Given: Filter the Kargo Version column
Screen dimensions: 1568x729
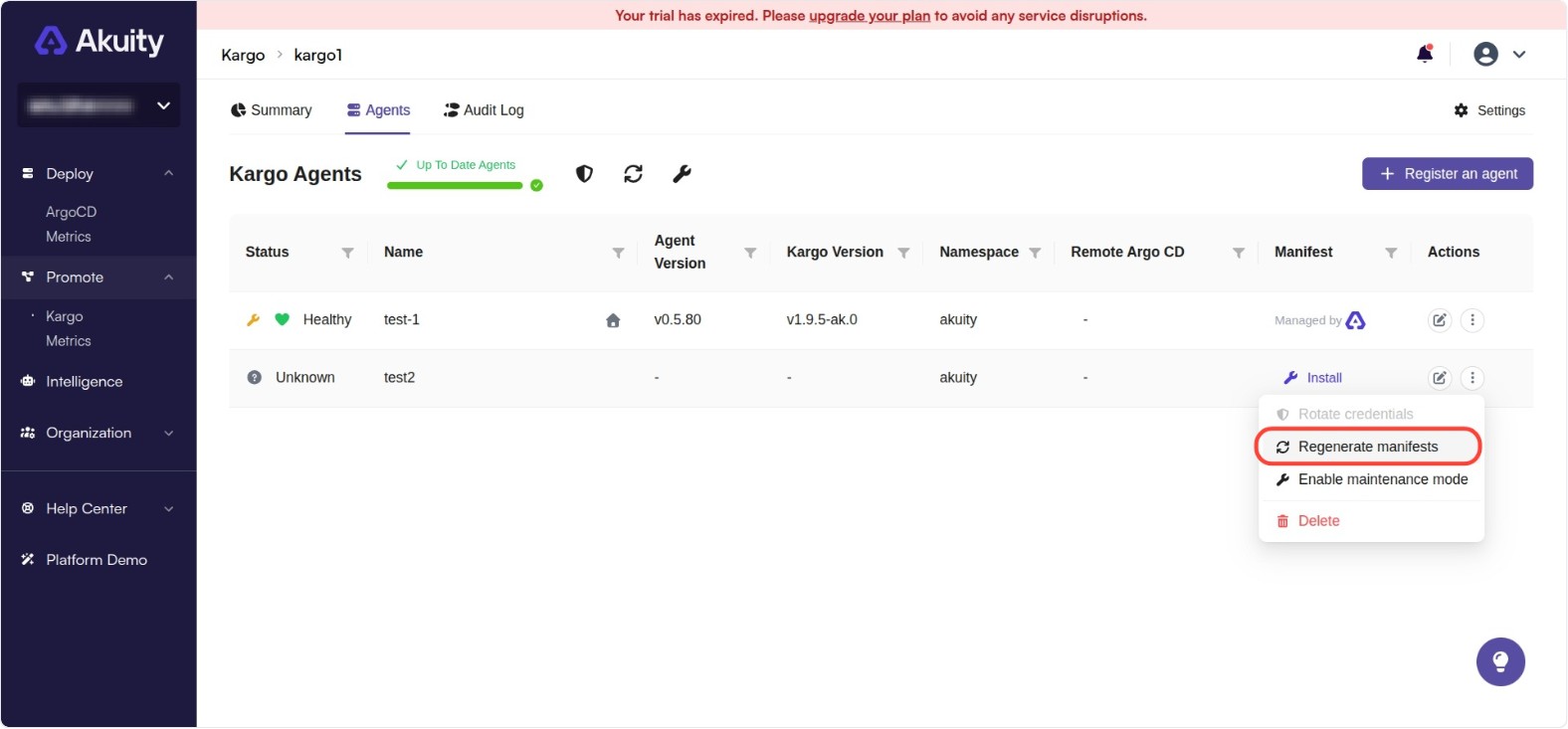Looking at the screenshot, I should pyautogui.click(x=903, y=253).
